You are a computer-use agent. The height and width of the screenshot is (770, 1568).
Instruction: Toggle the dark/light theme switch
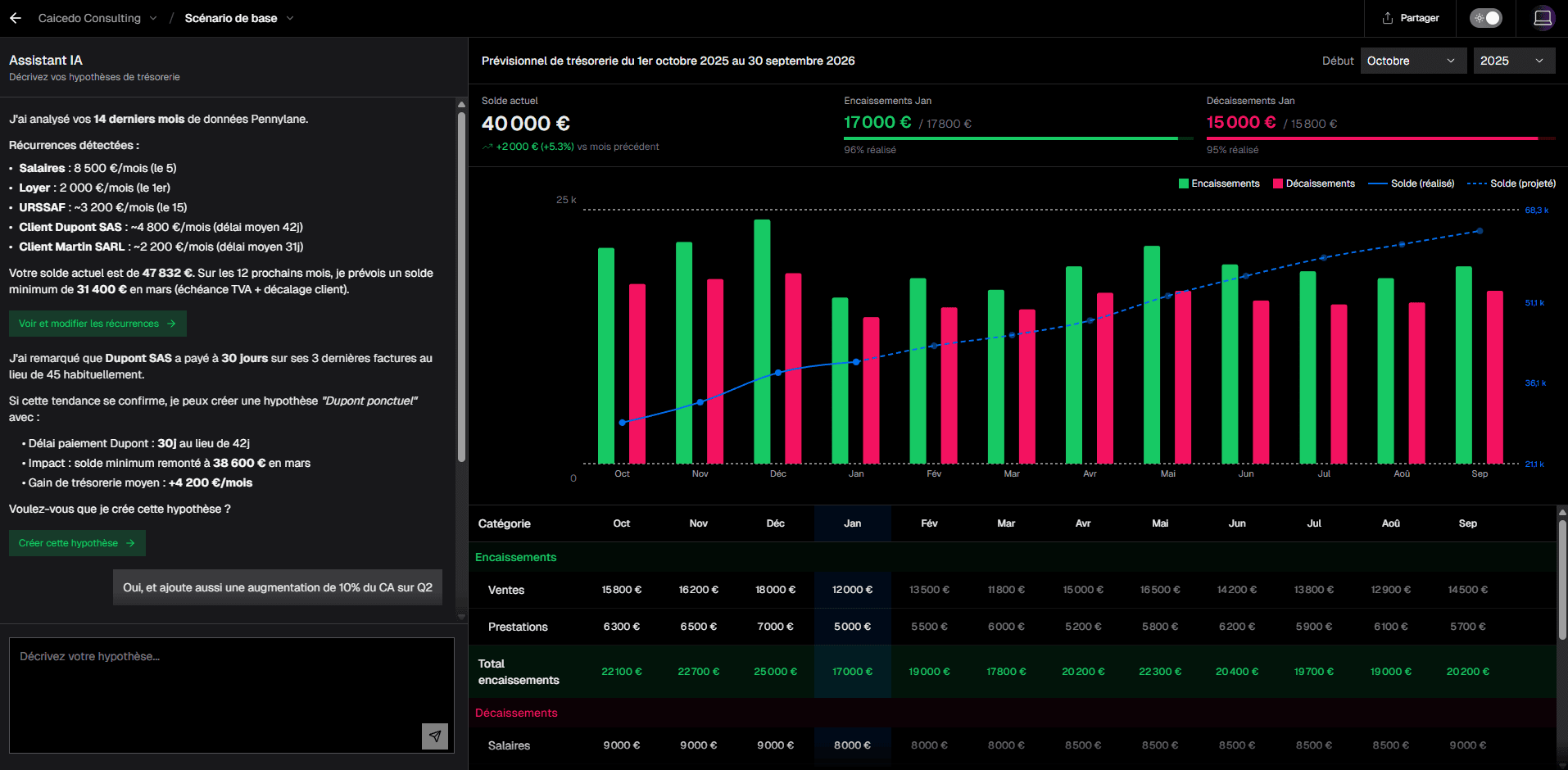pyautogui.click(x=1485, y=17)
